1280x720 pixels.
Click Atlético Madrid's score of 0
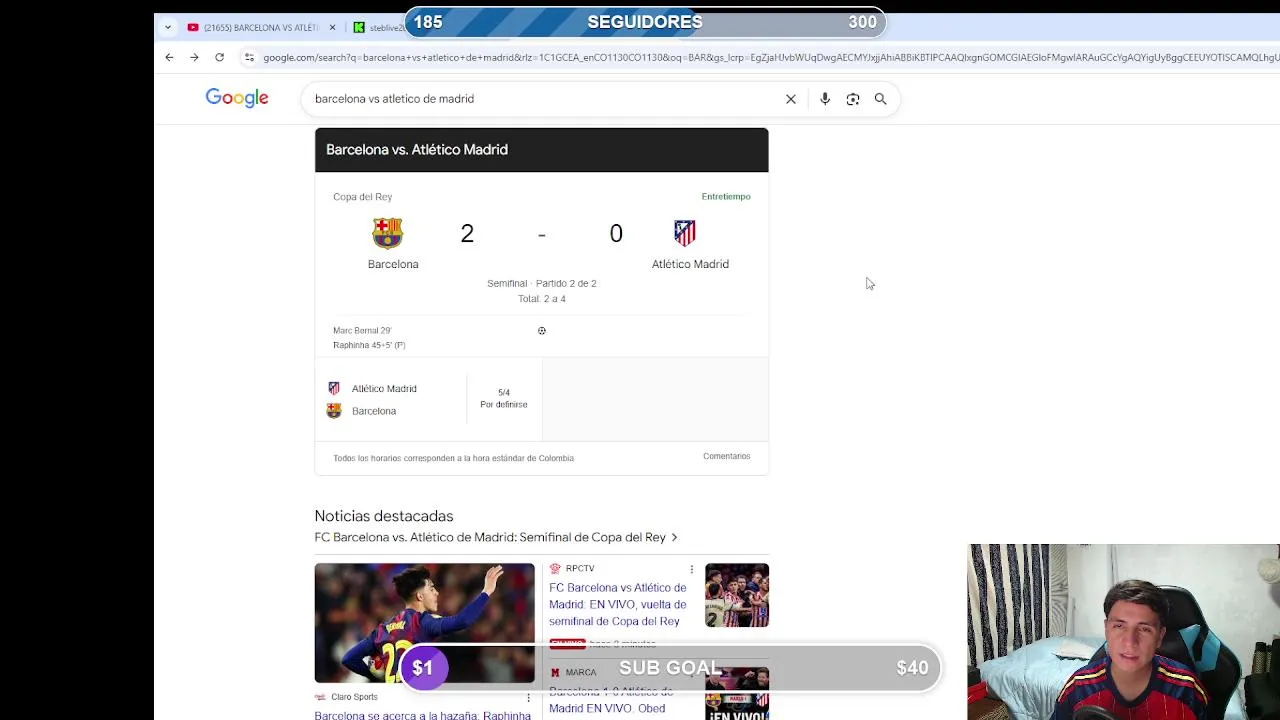(616, 233)
